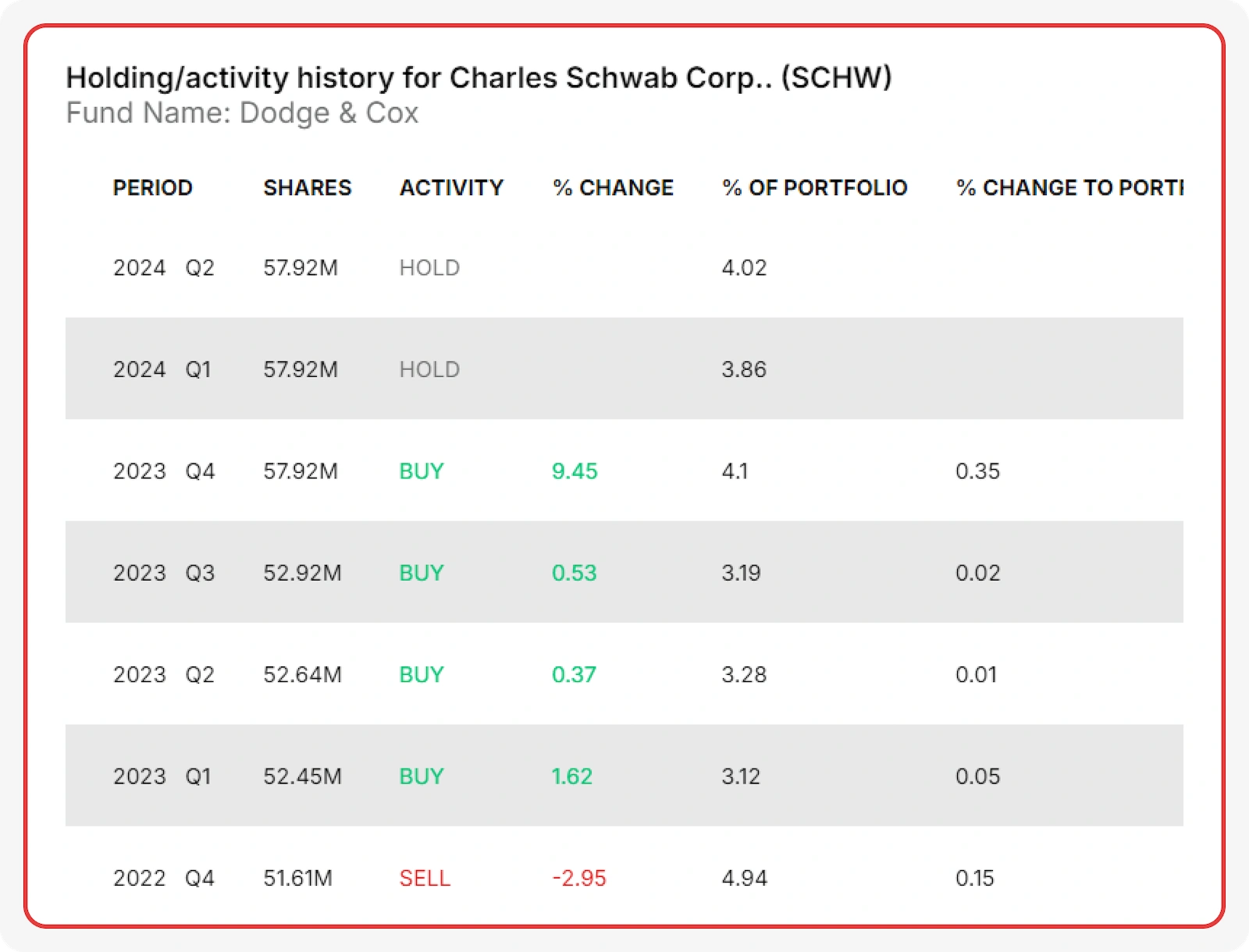The image size is (1249, 952).
Task: Click the 9.45 percent change value
Action: (574, 471)
